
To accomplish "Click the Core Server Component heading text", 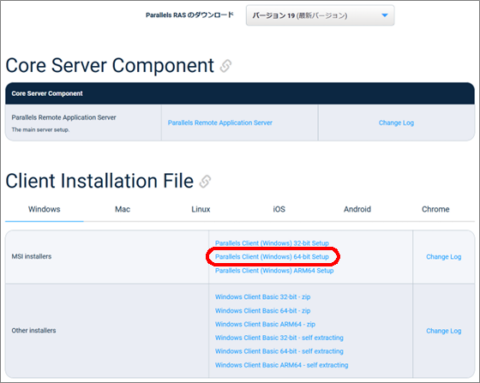I will [110, 65].
